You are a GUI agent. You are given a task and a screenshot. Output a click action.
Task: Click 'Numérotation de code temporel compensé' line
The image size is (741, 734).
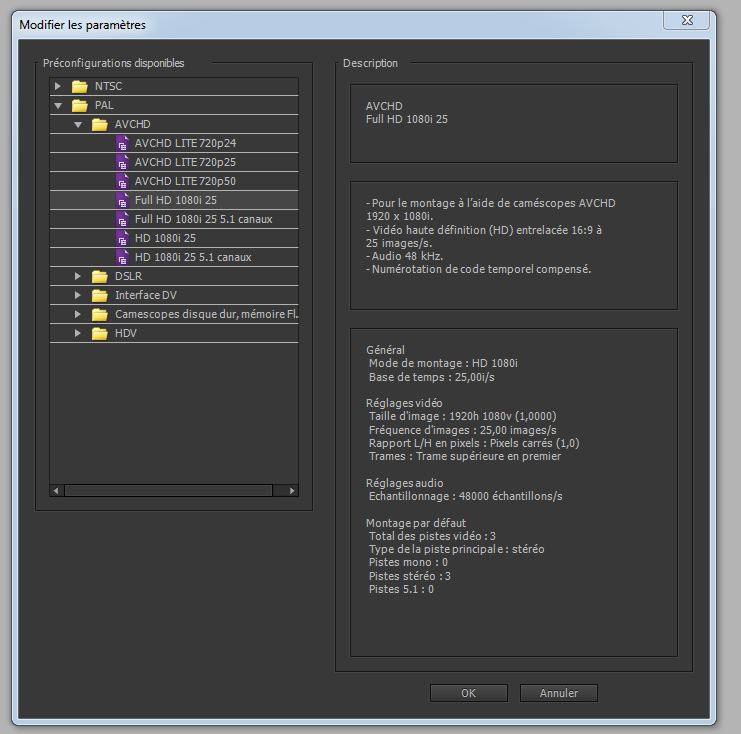[x=478, y=269]
